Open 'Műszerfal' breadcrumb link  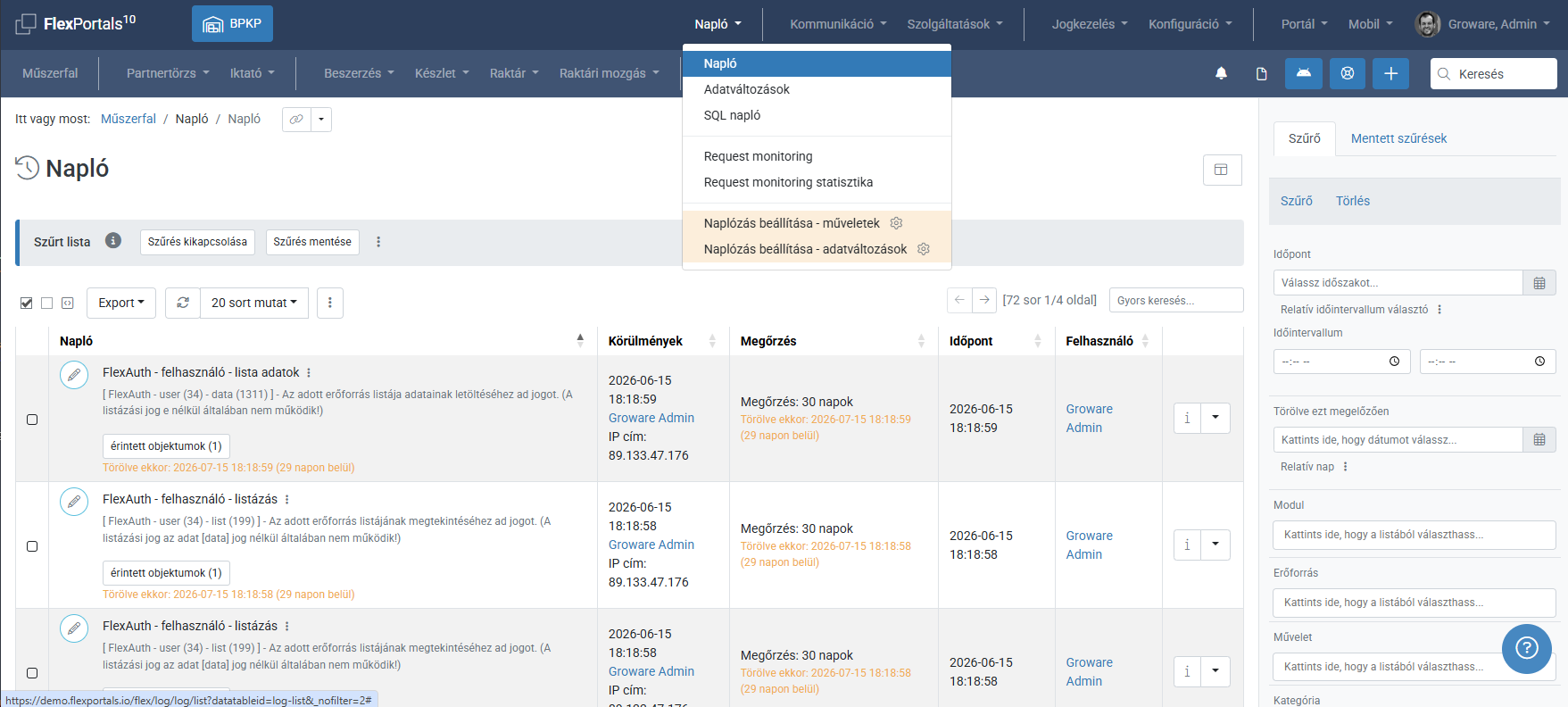[129, 119]
